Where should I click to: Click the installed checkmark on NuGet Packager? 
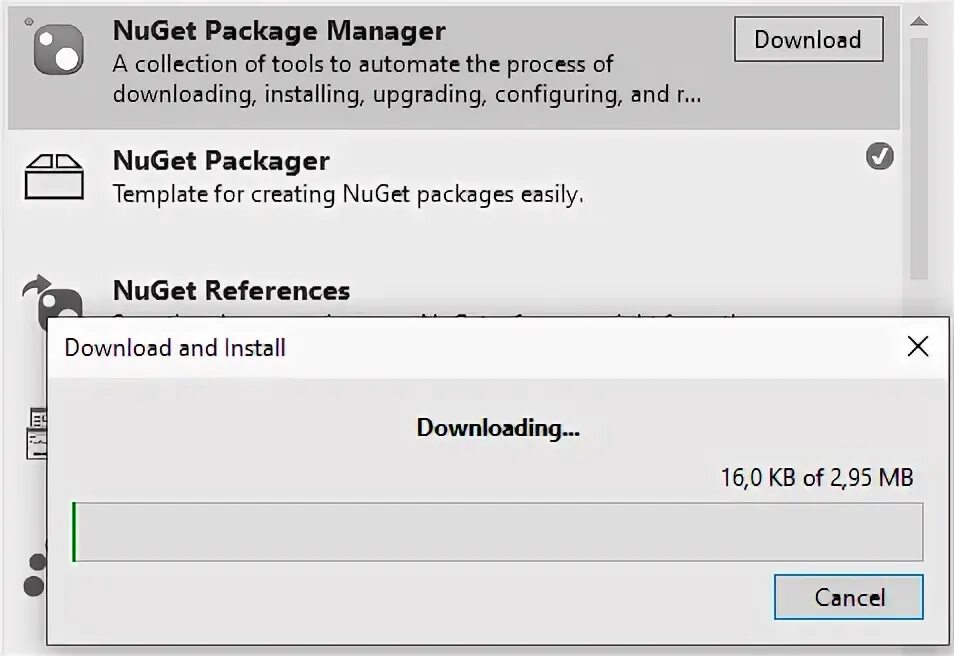pyautogui.click(x=879, y=156)
